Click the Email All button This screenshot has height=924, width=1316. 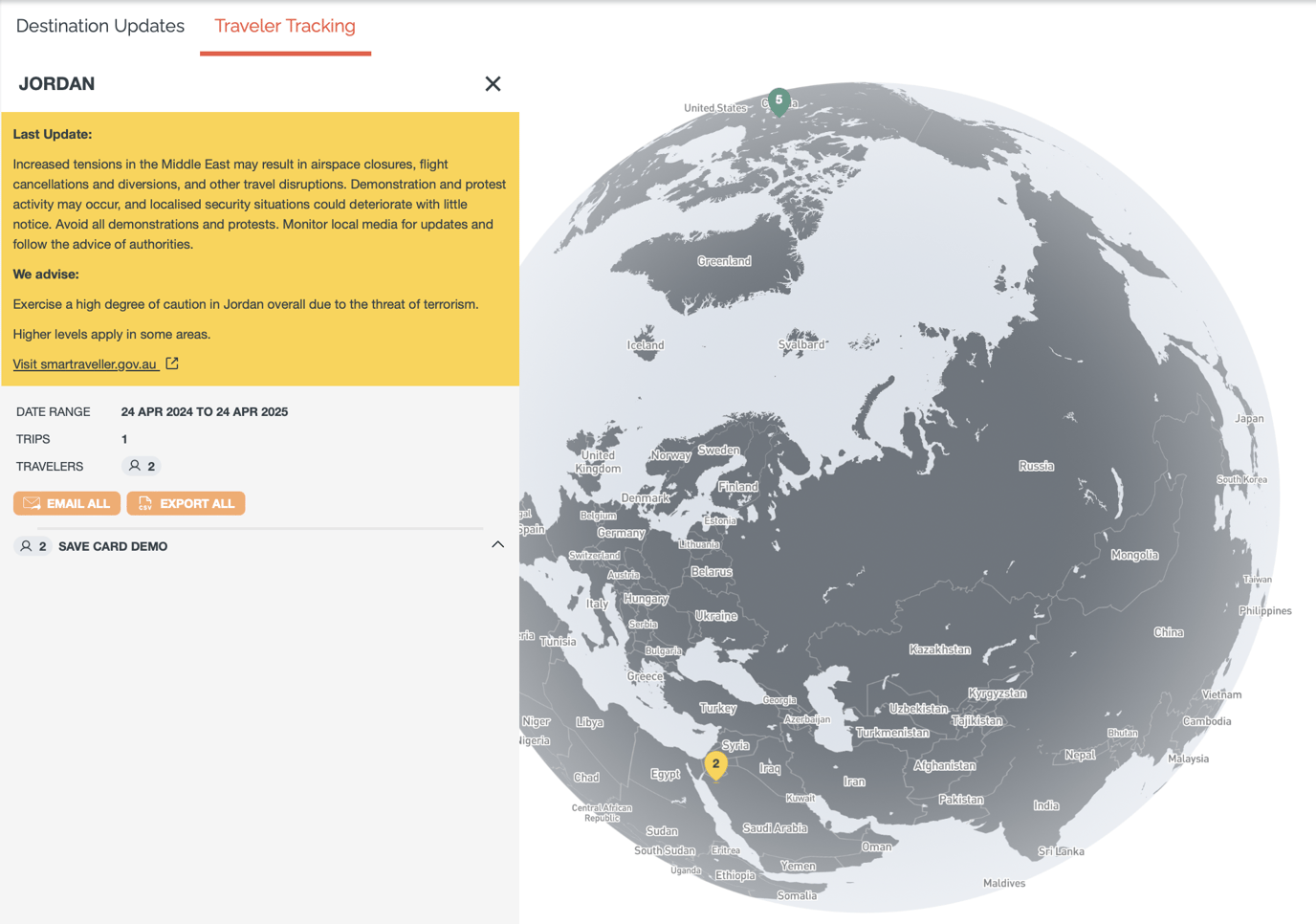(x=67, y=503)
